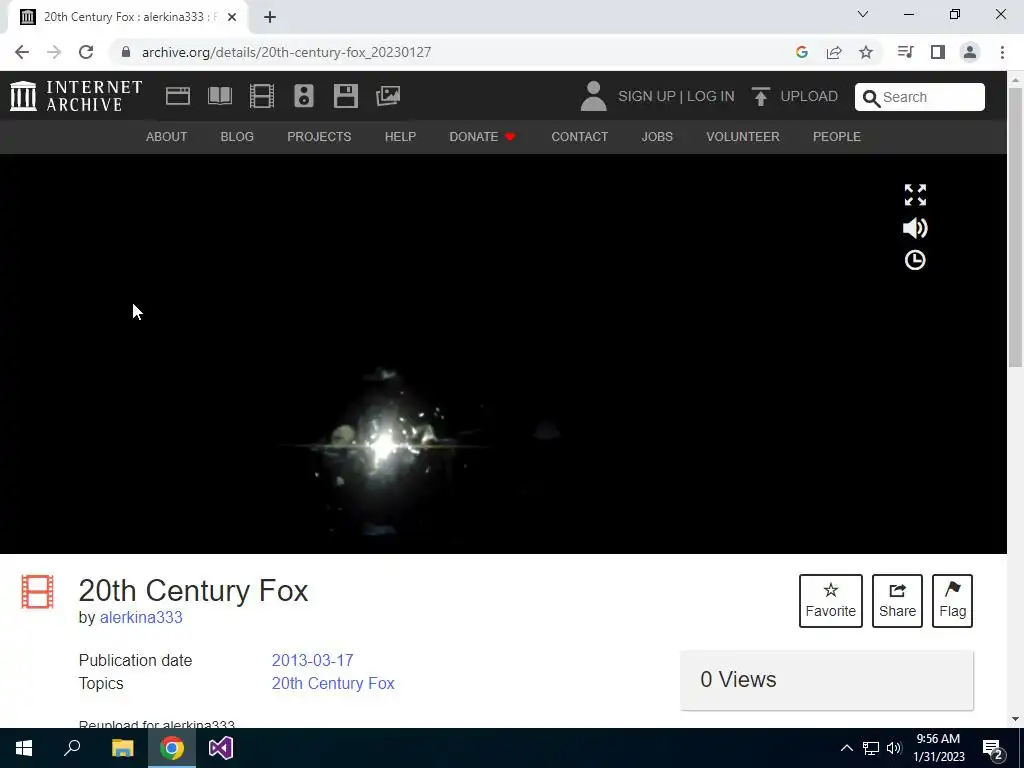This screenshot has height=768, width=1024.
Task: Toggle the Chrome side panel
Action: pos(938,52)
